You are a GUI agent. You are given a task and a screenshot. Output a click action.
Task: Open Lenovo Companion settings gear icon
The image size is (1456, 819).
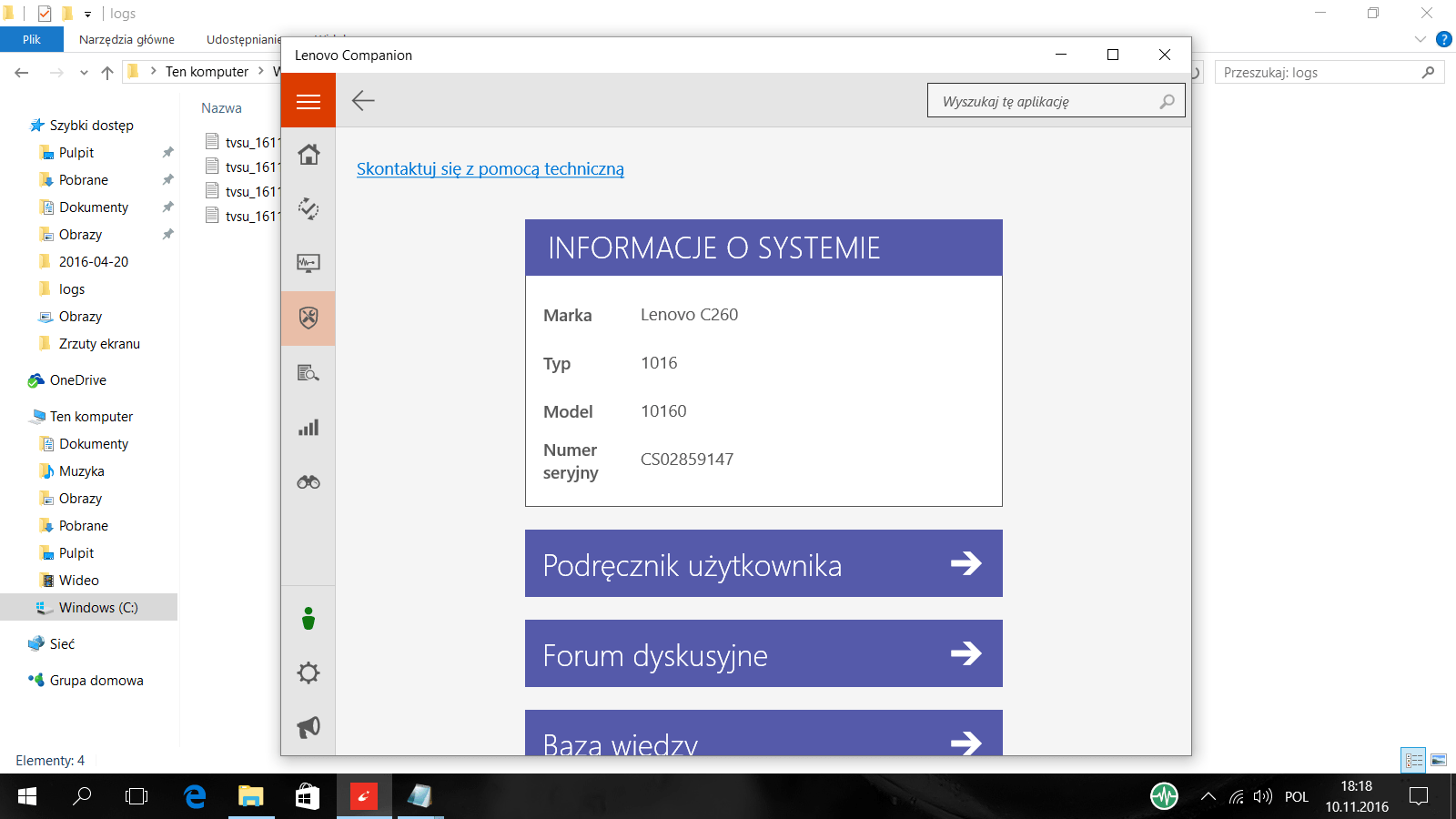pyautogui.click(x=308, y=672)
